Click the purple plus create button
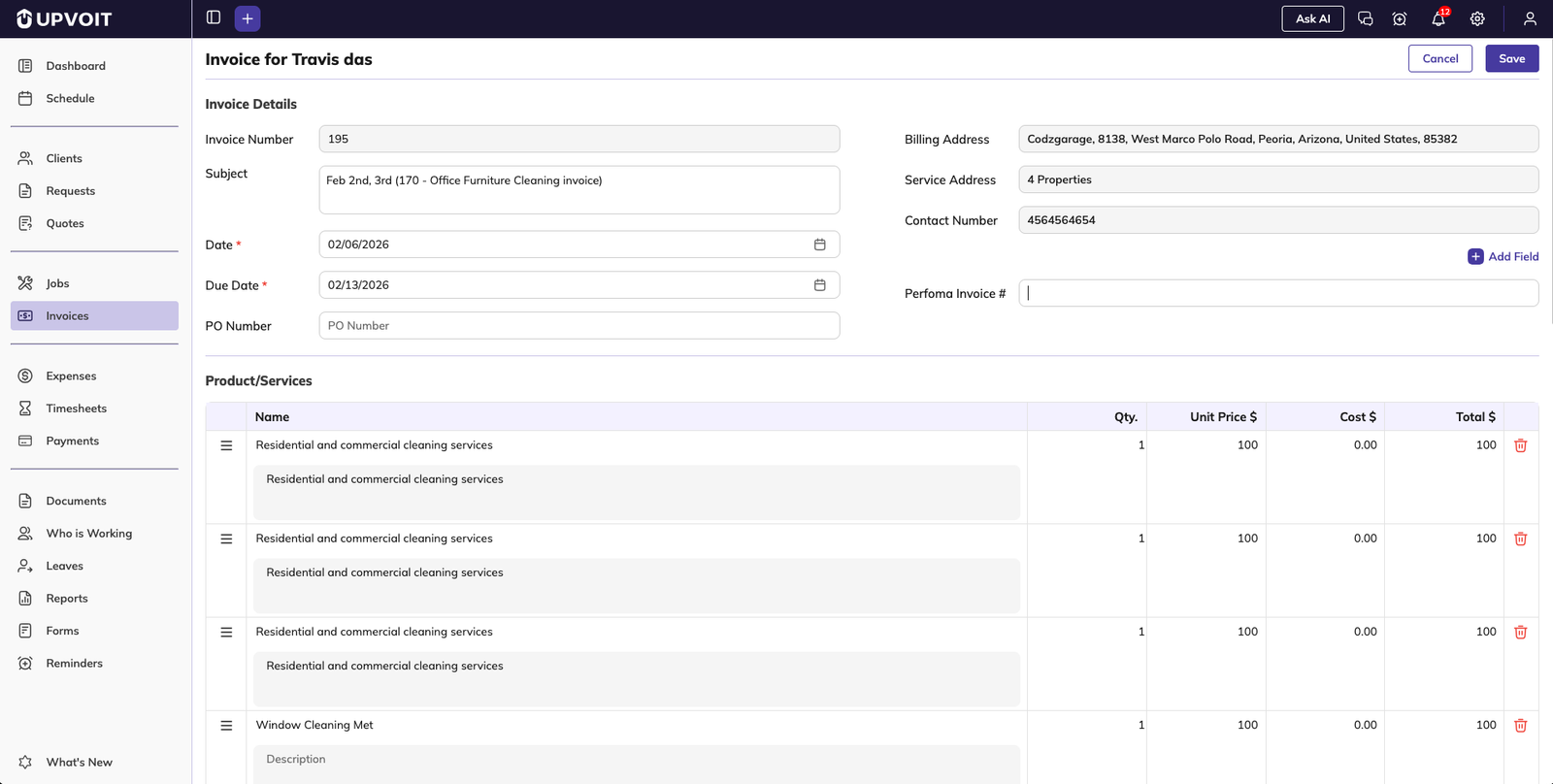 (248, 18)
